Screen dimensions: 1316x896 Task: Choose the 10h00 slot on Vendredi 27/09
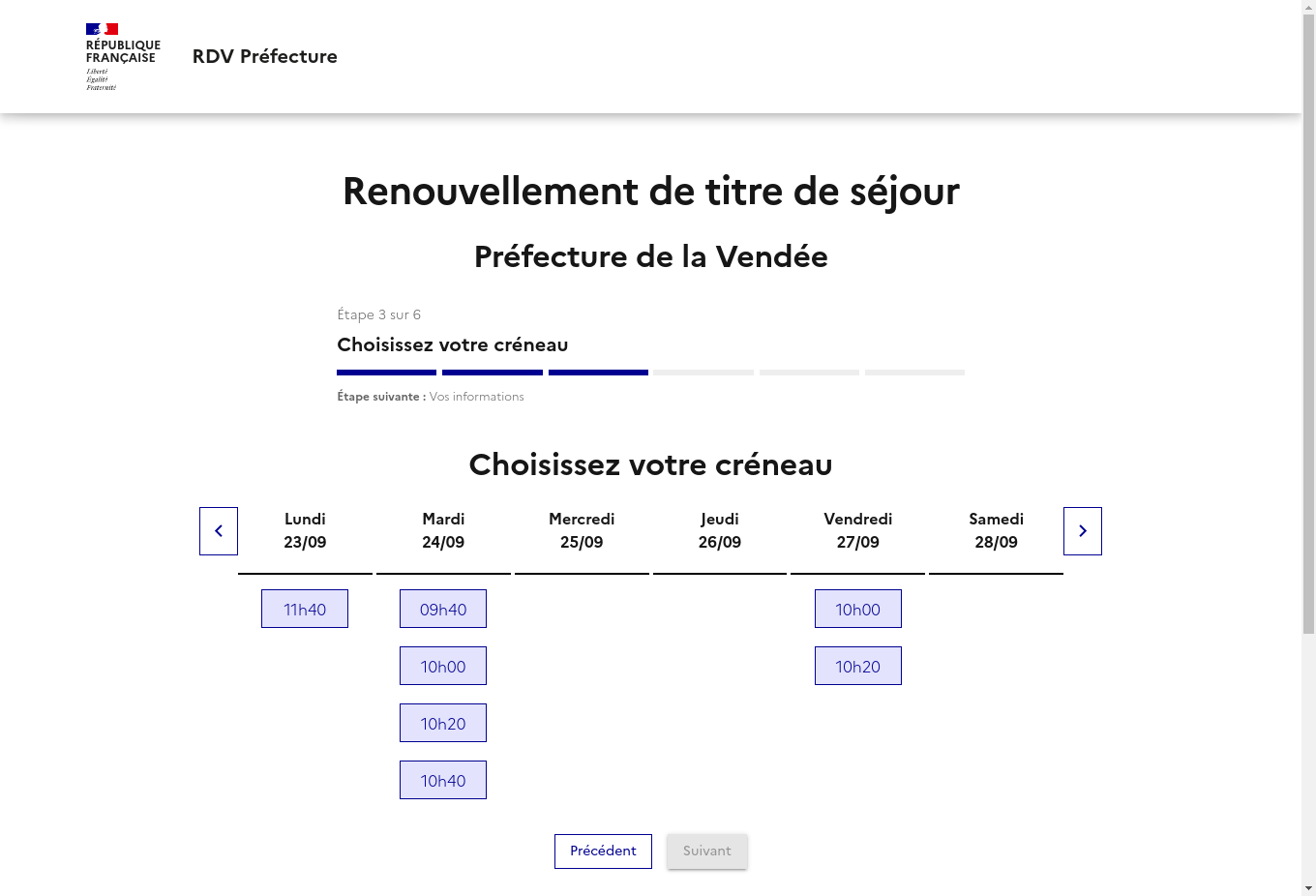(x=858, y=609)
